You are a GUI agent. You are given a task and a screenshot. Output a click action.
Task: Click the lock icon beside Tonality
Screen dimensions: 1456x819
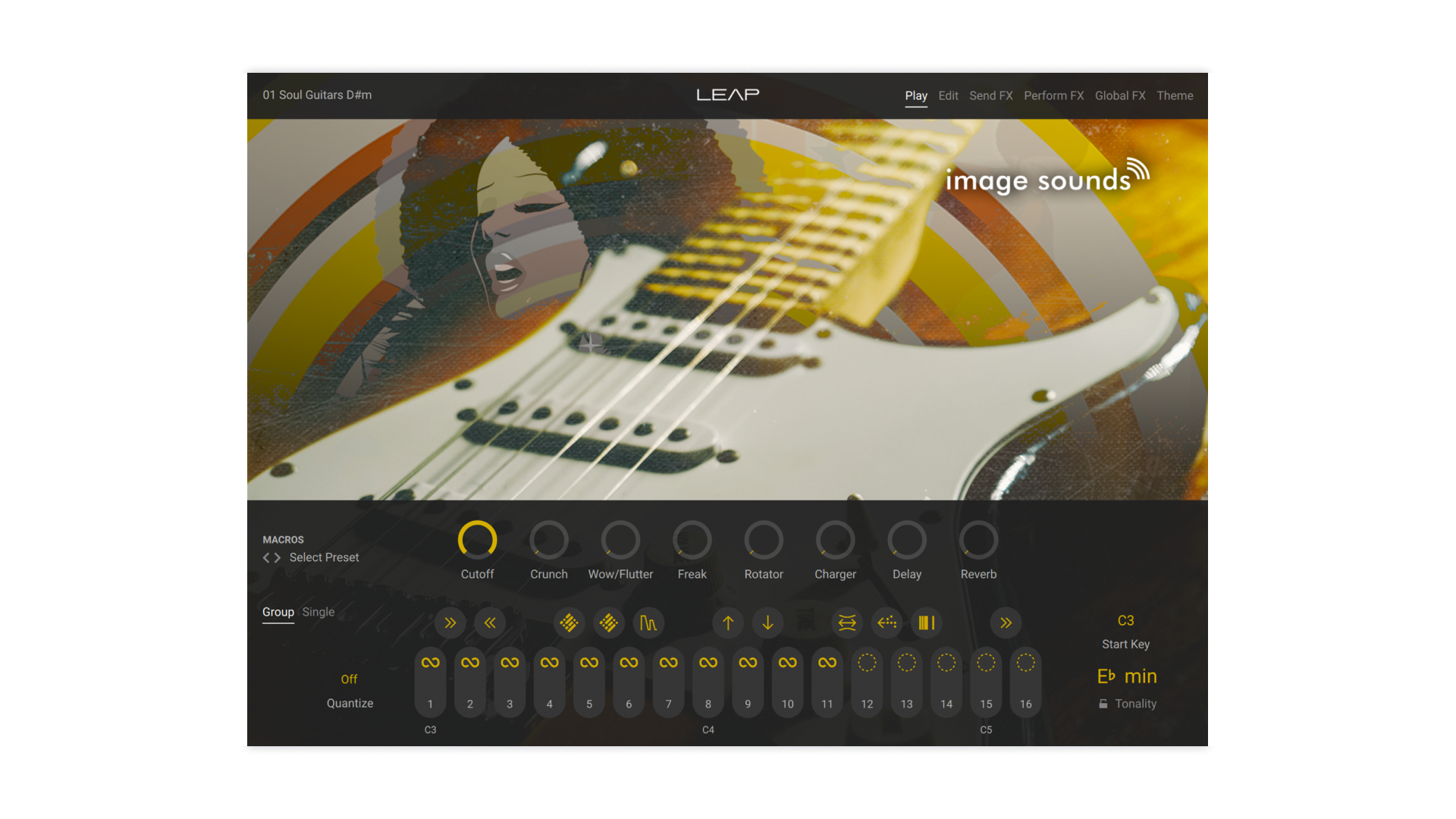(1103, 704)
